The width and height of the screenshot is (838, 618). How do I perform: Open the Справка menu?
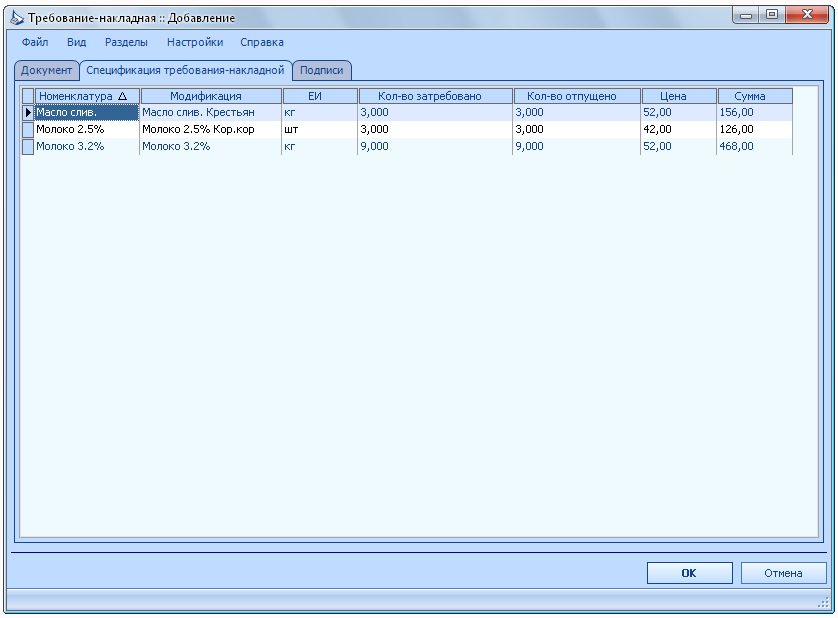pos(262,42)
